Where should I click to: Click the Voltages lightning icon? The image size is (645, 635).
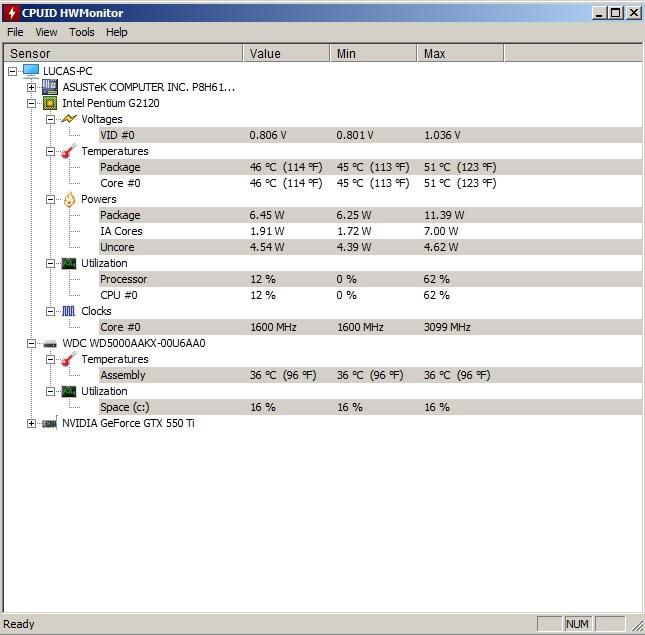(69, 119)
